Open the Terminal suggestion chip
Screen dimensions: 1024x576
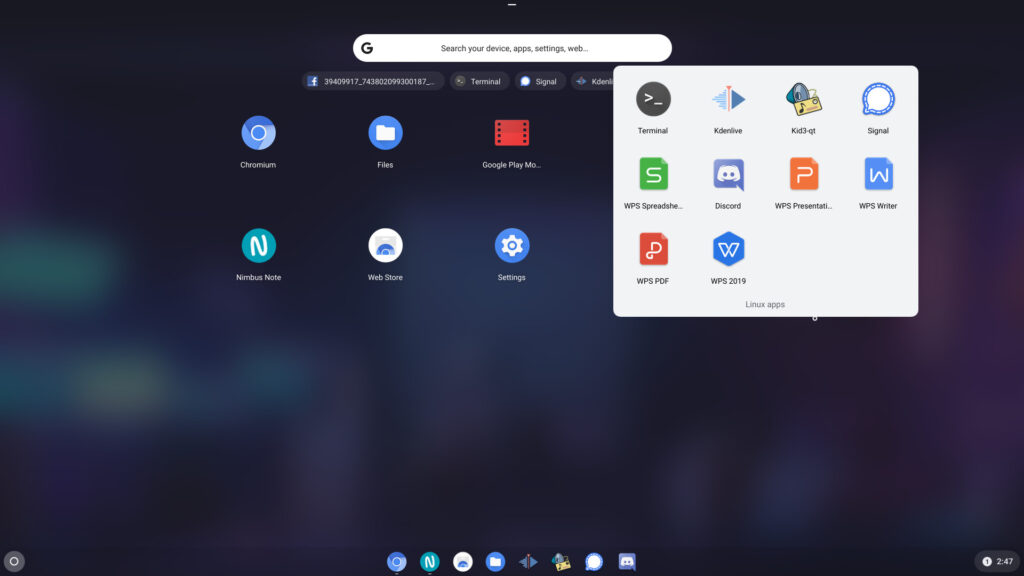point(479,82)
